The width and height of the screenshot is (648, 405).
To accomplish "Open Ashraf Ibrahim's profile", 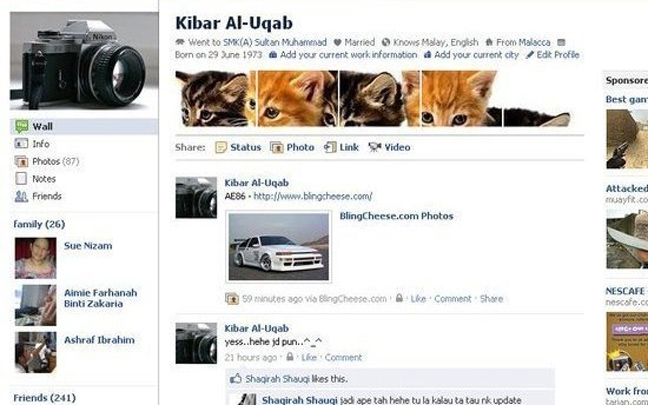I will [x=99, y=340].
